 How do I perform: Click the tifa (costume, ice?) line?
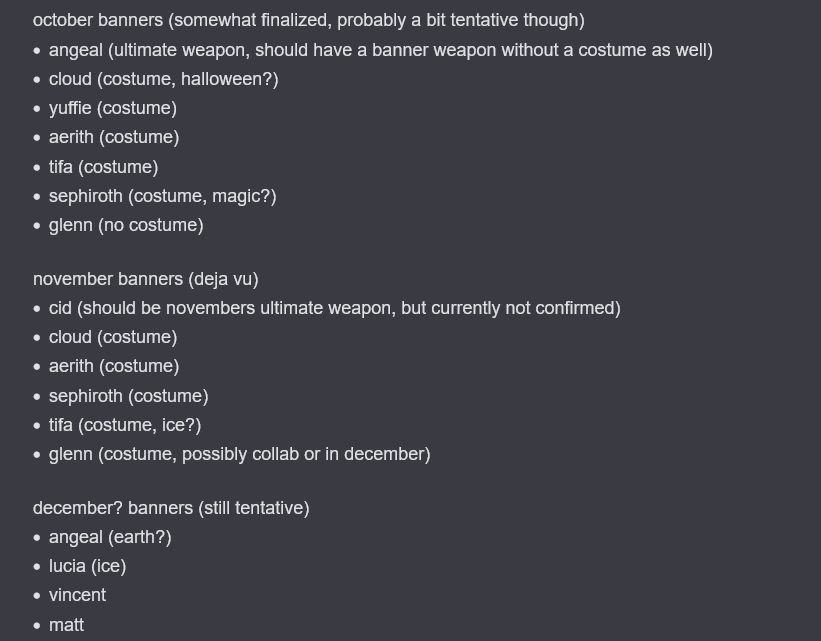pyautogui.click(x=125, y=425)
